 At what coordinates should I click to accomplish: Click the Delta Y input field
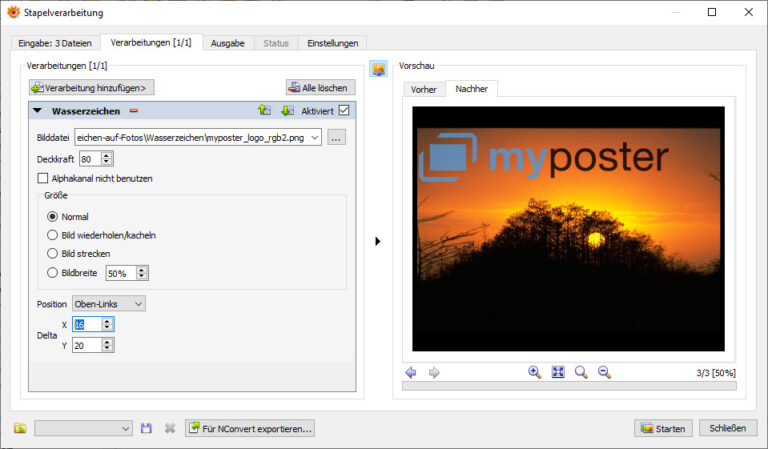pyautogui.click(x=85, y=345)
